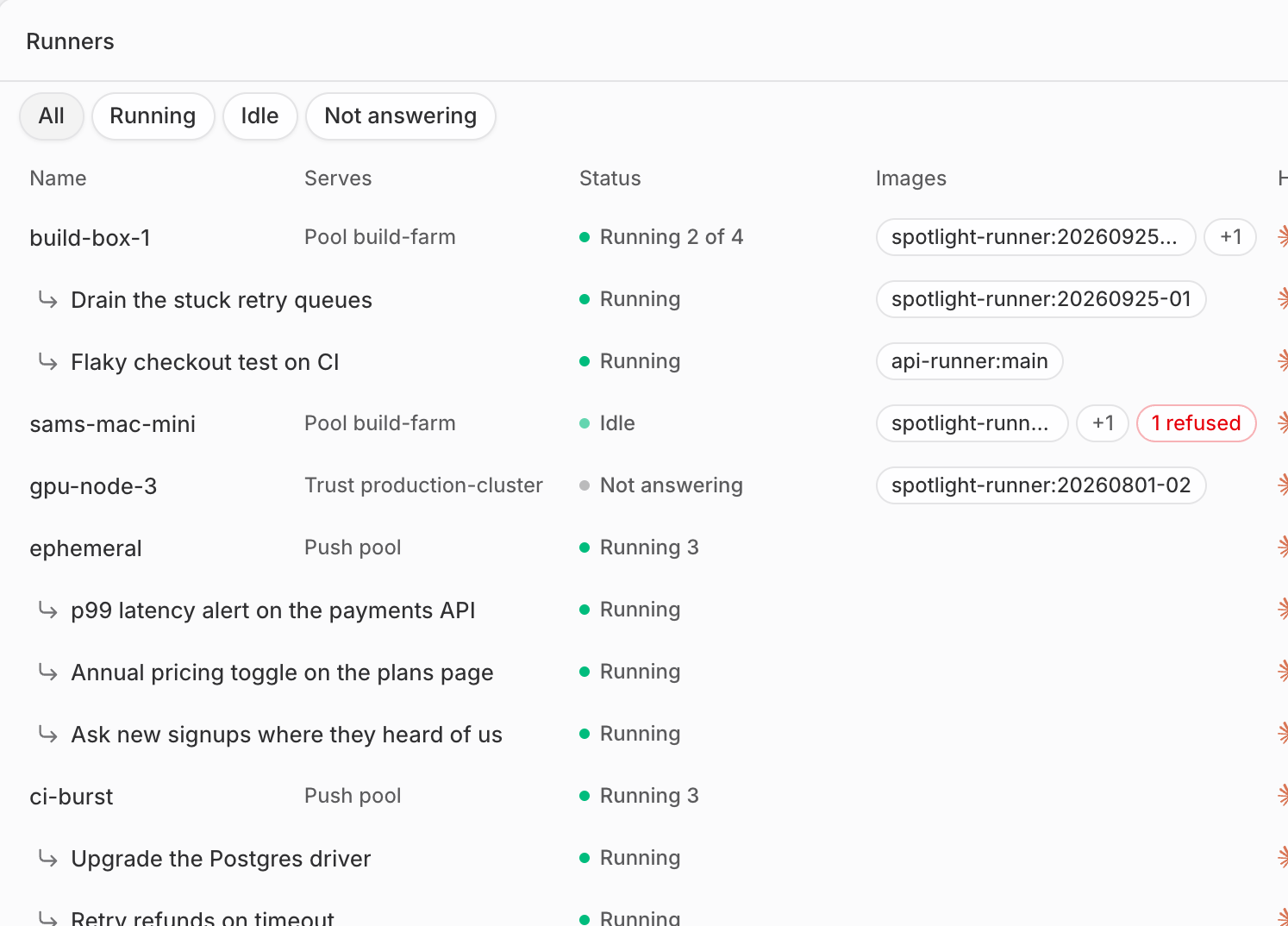Click the Status column header
The width and height of the screenshot is (1288, 926).
point(610,178)
